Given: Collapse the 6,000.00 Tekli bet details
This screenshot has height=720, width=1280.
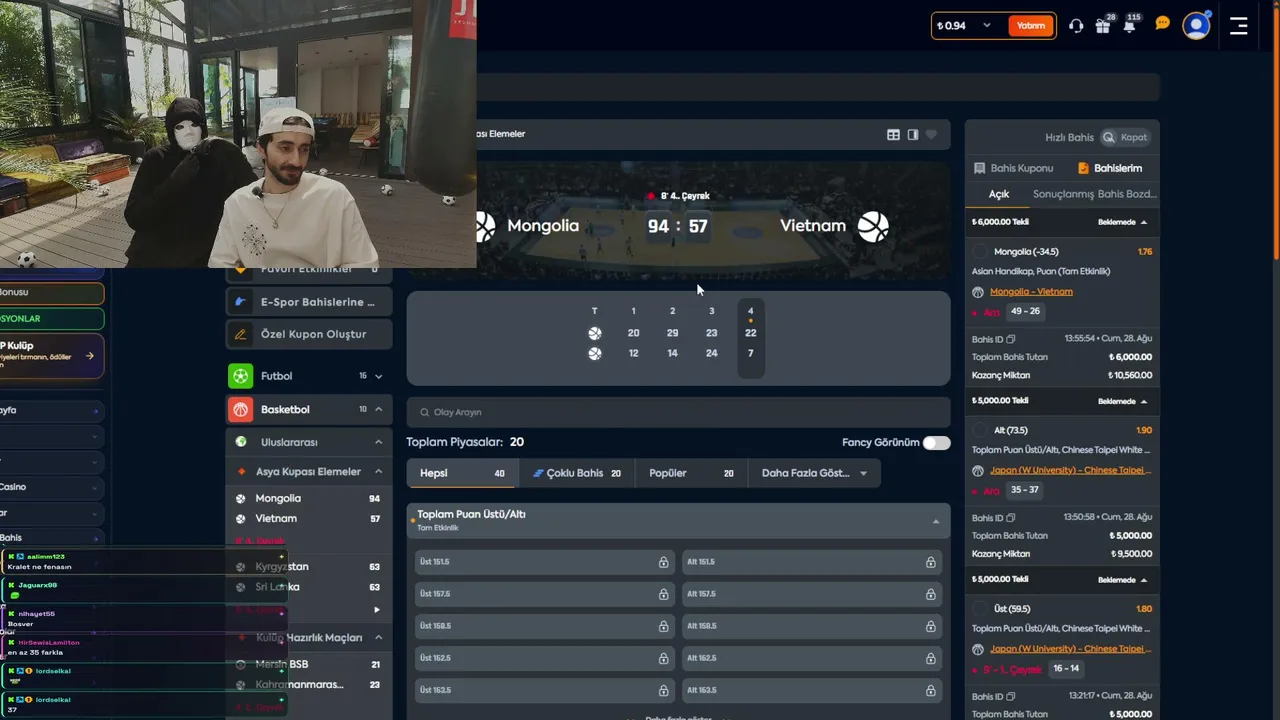Looking at the screenshot, I should click(1144, 222).
